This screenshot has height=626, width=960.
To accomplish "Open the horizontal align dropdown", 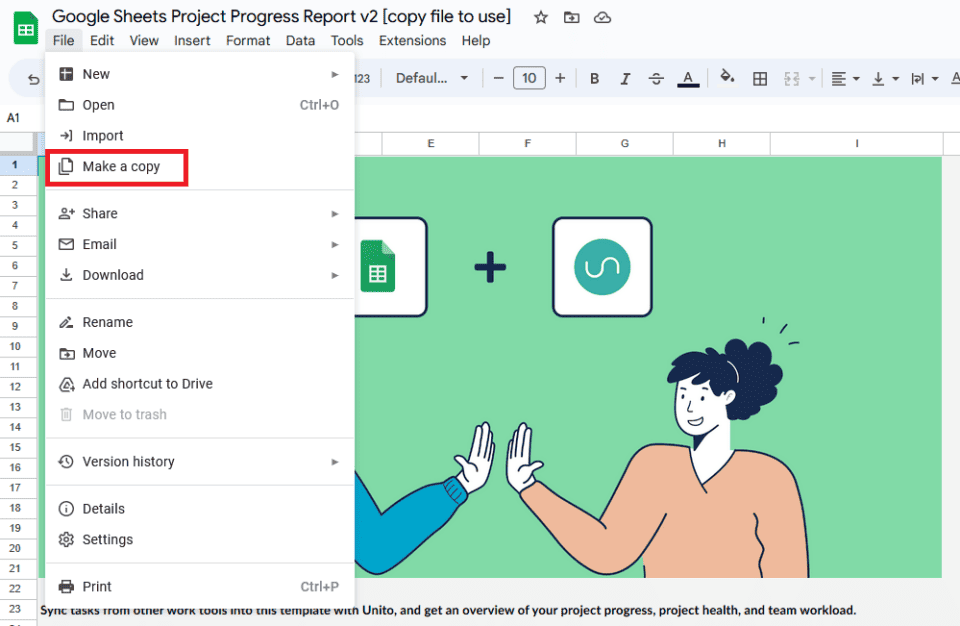I will point(842,77).
